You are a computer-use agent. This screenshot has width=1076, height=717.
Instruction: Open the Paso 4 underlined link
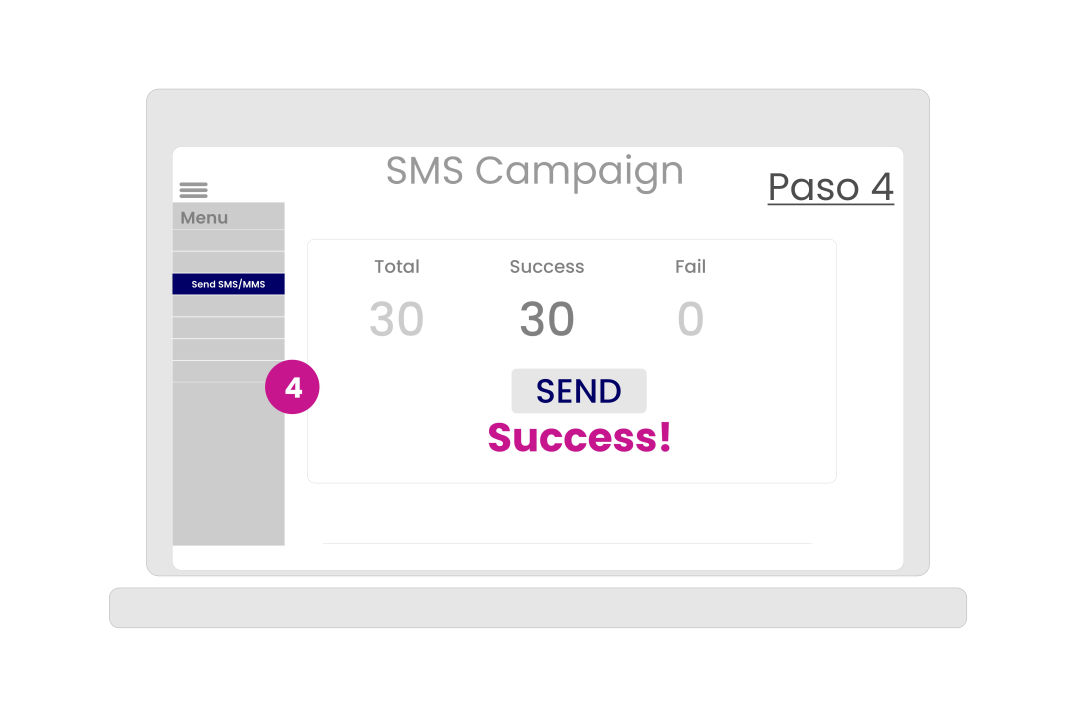pos(830,187)
